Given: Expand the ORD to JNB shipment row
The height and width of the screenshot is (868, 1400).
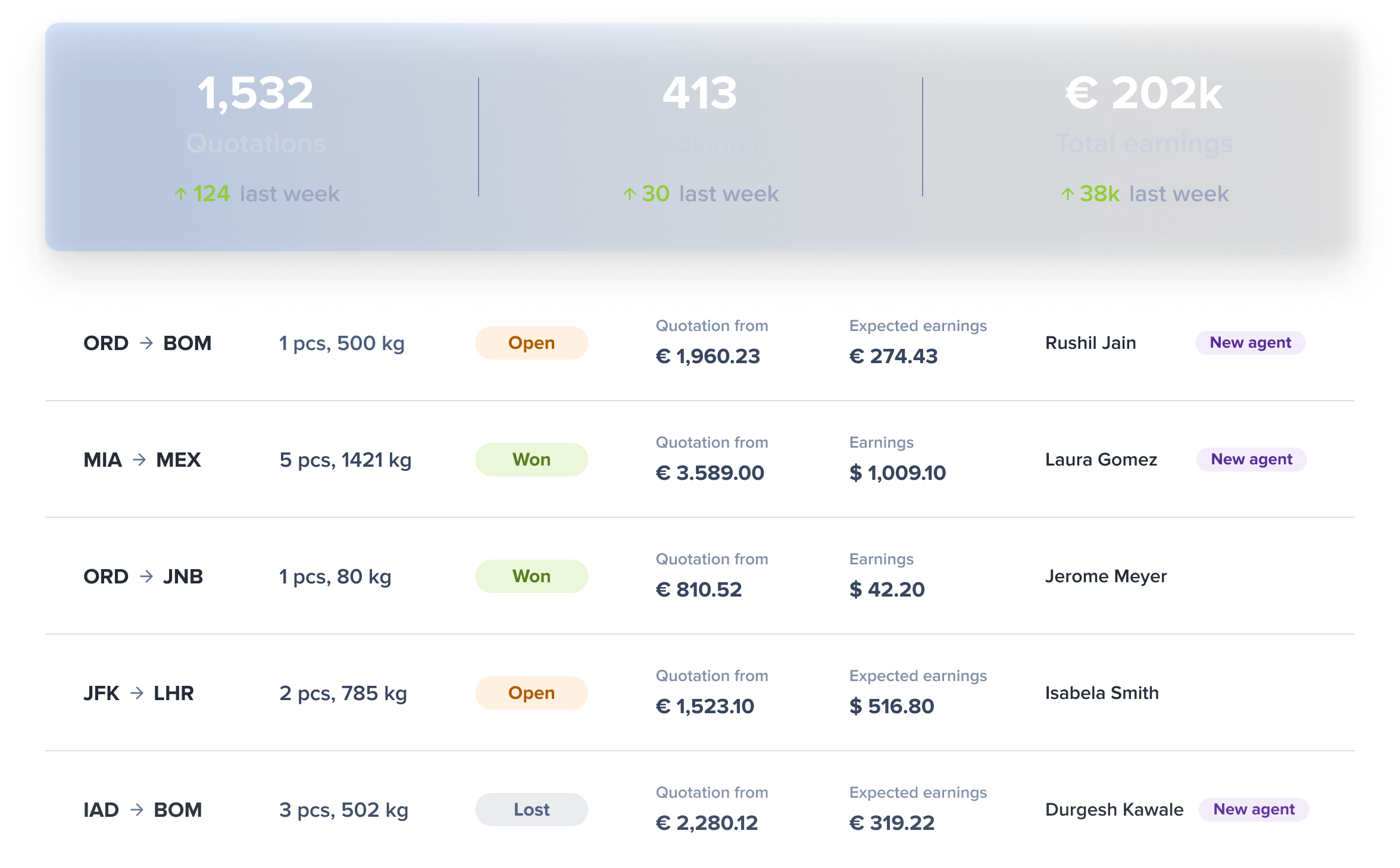Looking at the screenshot, I should pyautogui.click(x=700, y=576).
